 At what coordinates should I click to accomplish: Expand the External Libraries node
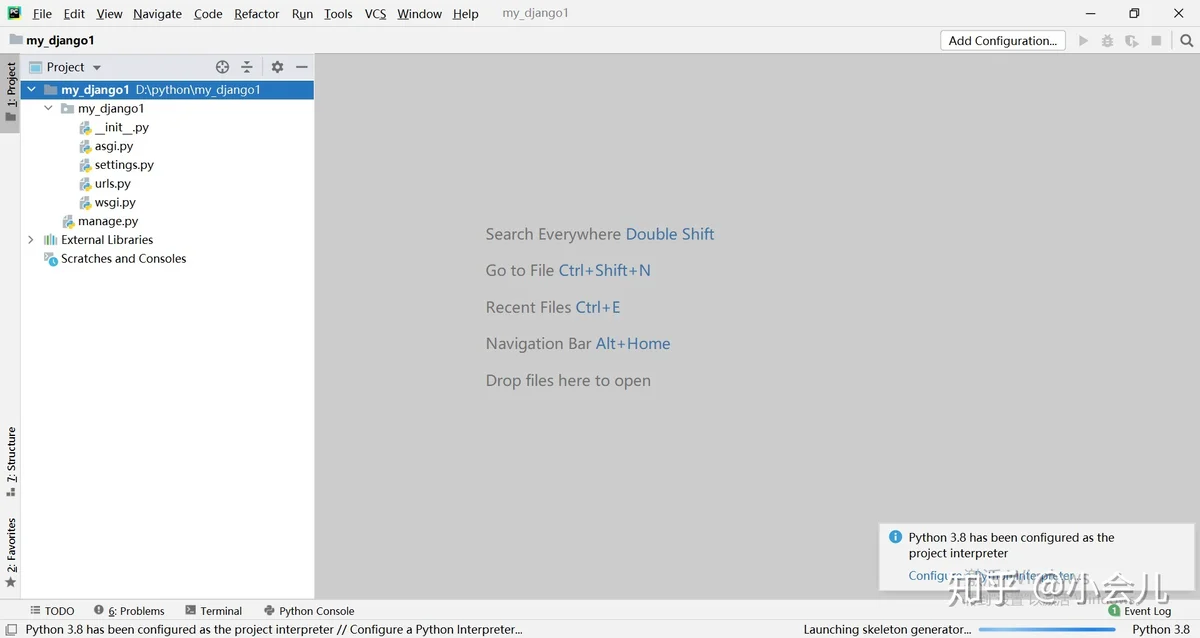[31, 240]
